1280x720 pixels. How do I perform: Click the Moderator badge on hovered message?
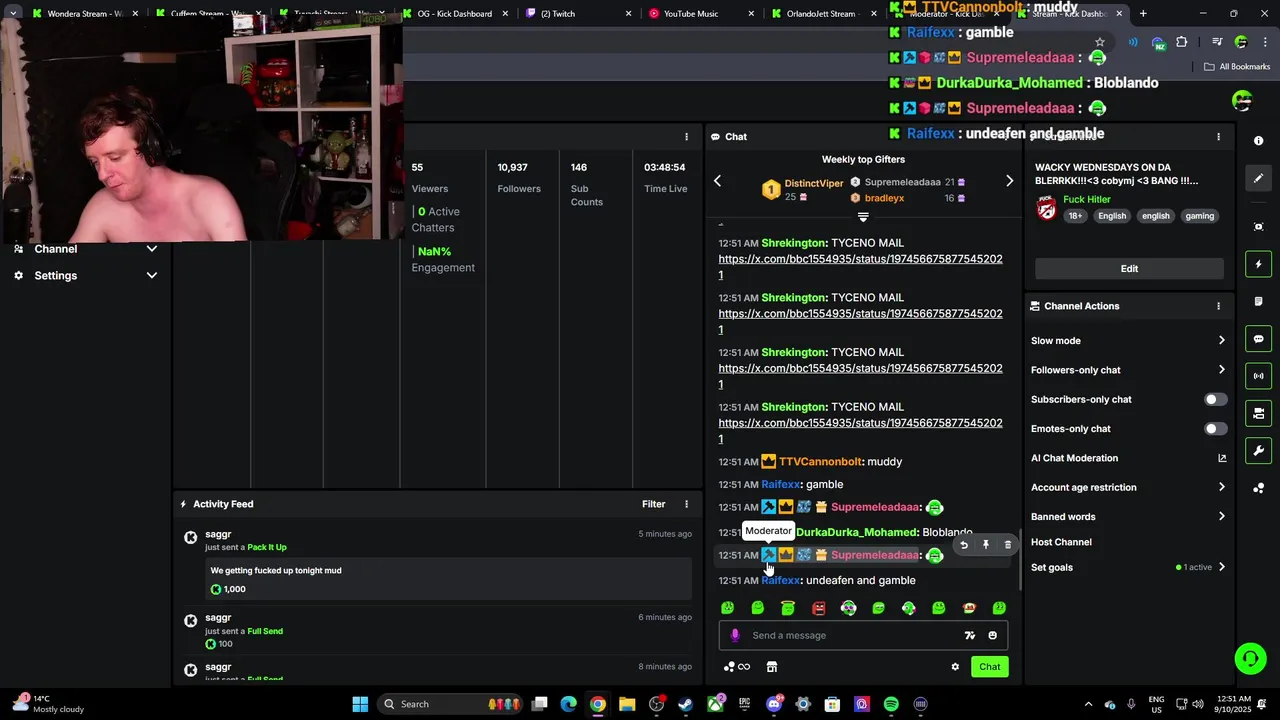769,555
